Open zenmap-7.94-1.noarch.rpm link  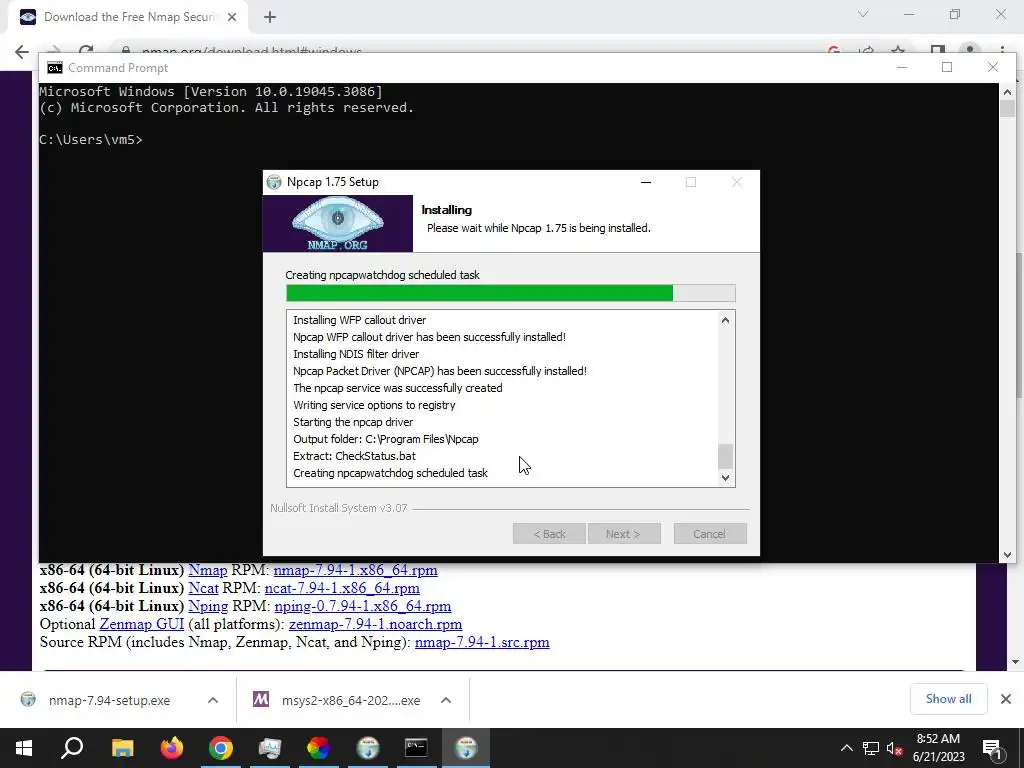click(376, 624)
